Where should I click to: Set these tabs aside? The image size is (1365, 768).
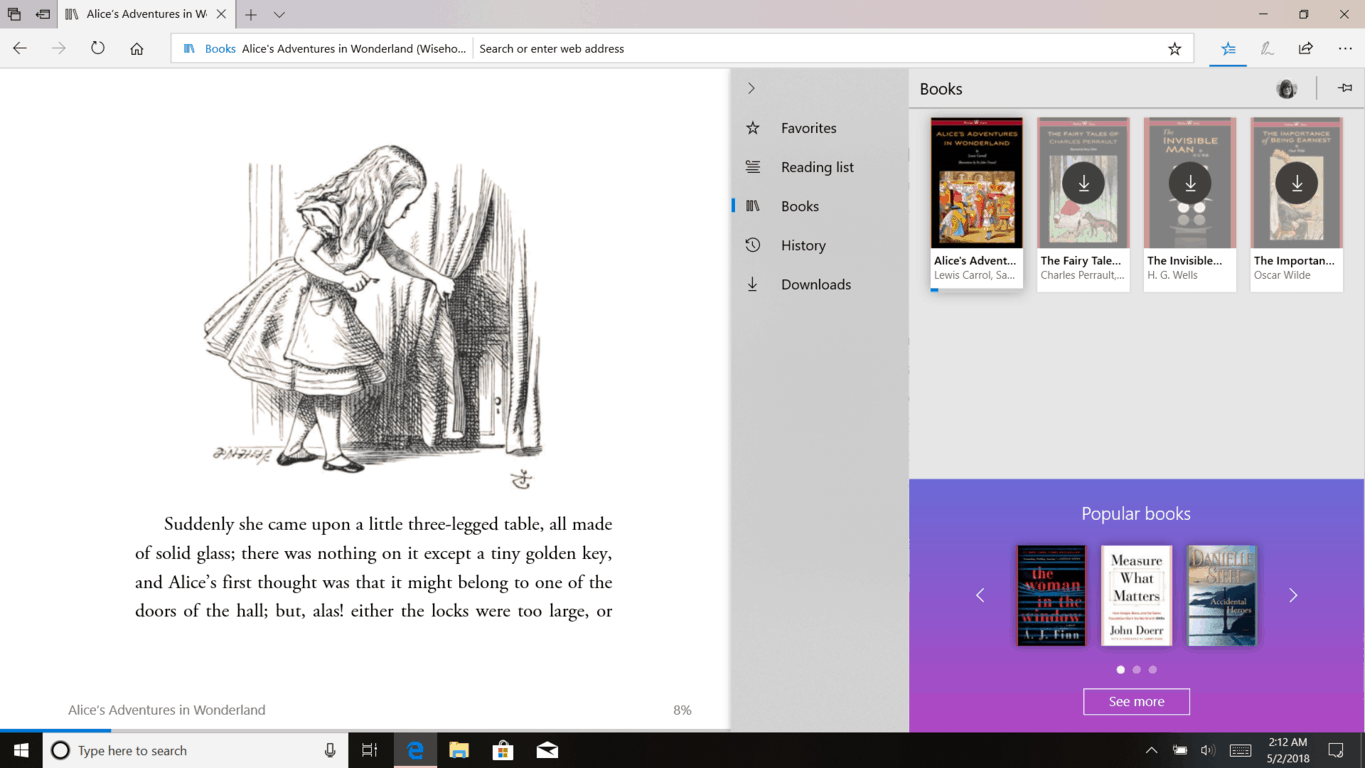point(43,14)
